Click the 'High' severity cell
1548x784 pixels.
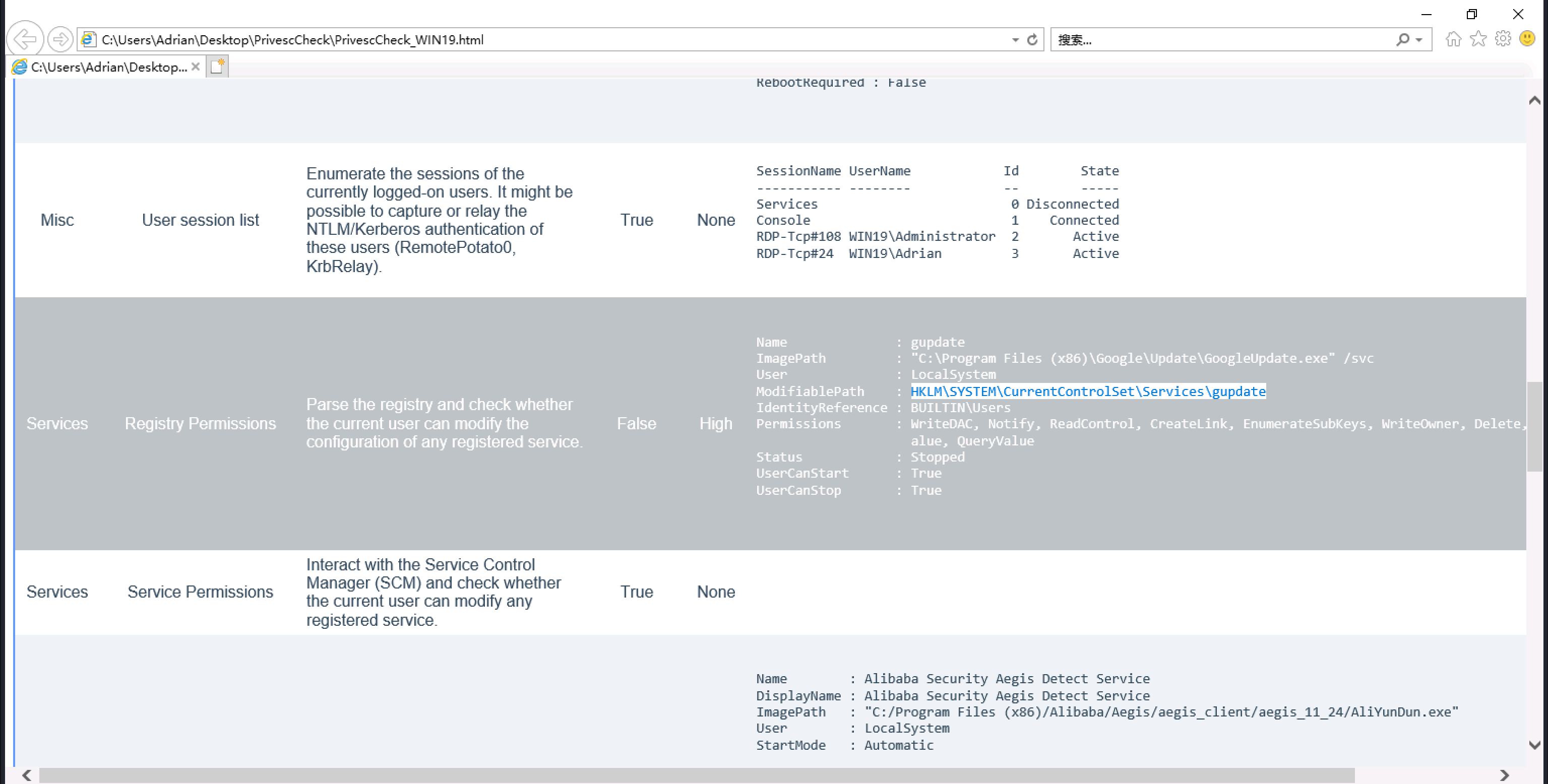click(x=716, y=424)
